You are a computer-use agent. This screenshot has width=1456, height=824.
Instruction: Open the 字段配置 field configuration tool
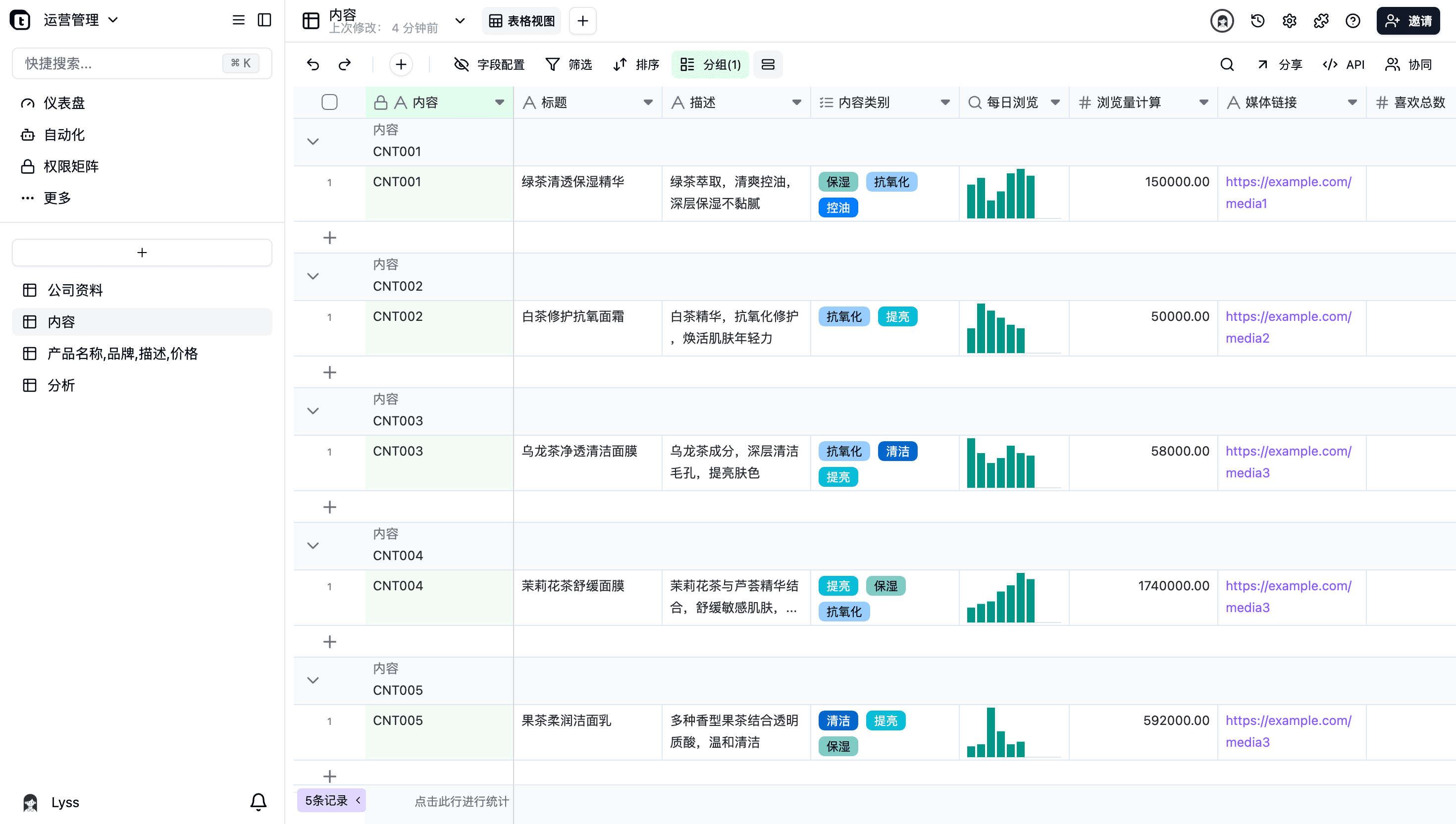pos(489,64)
